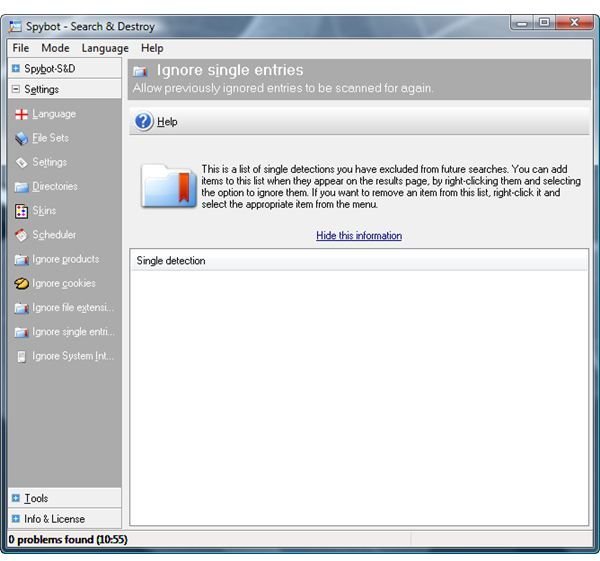Click the Ignore System Internals icon
This screenshot has width=600, height=561.
[x=22, y=356]
